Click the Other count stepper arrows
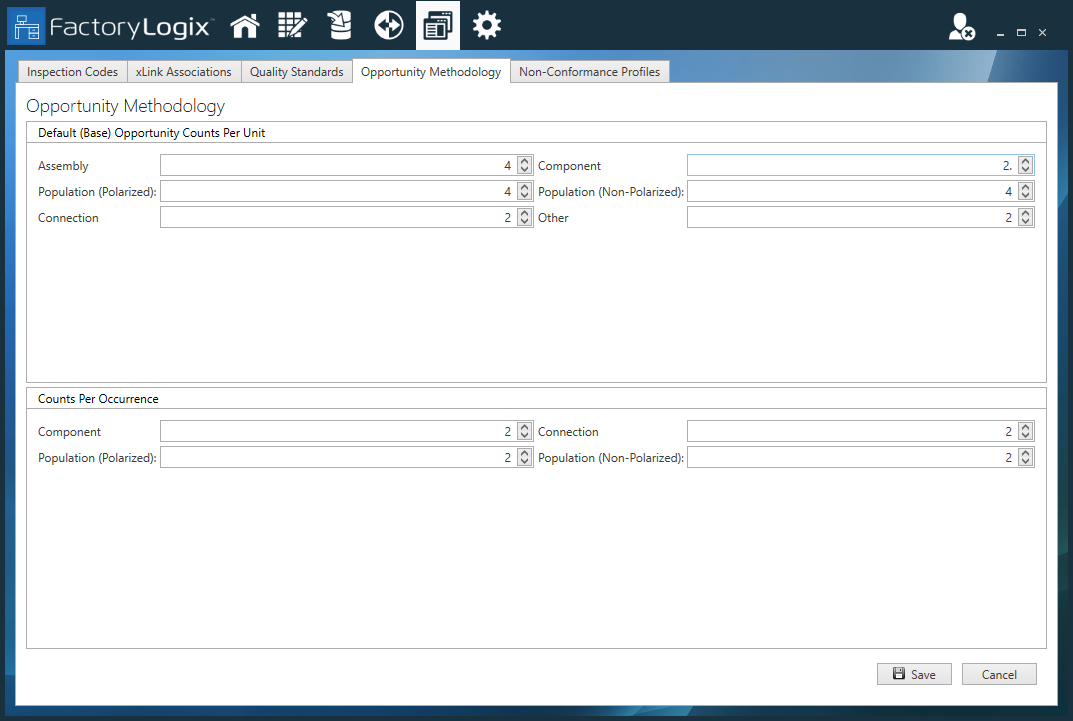1073x721 pixels. pos(1025,218)
